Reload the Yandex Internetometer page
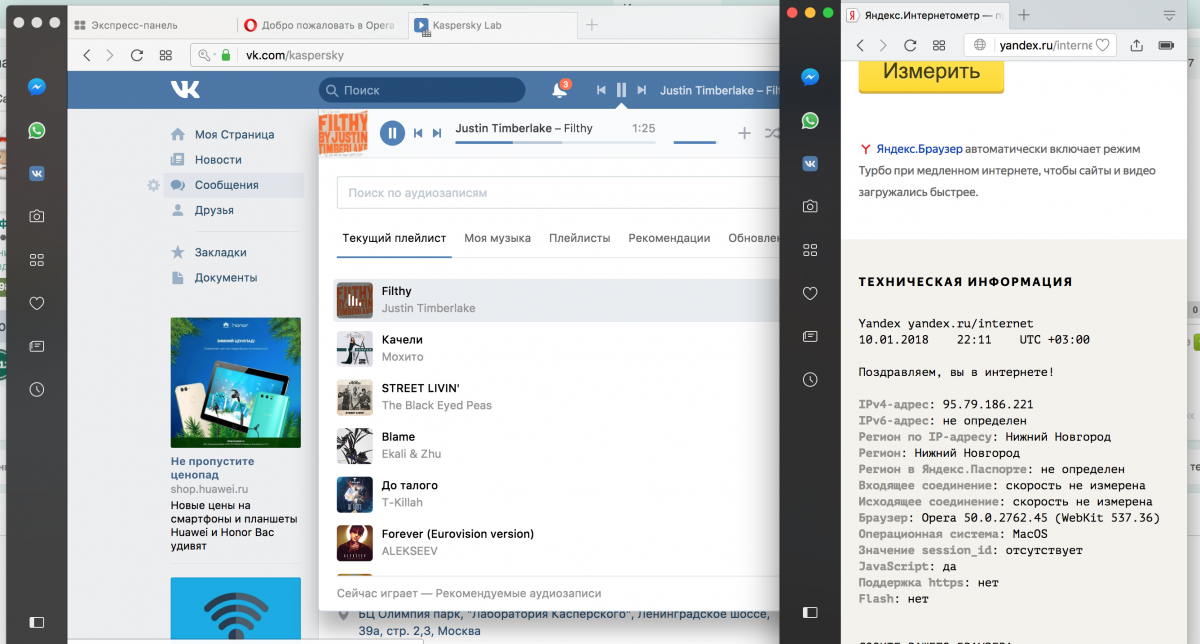The image size is (1200, 644). tap(910, 45)
